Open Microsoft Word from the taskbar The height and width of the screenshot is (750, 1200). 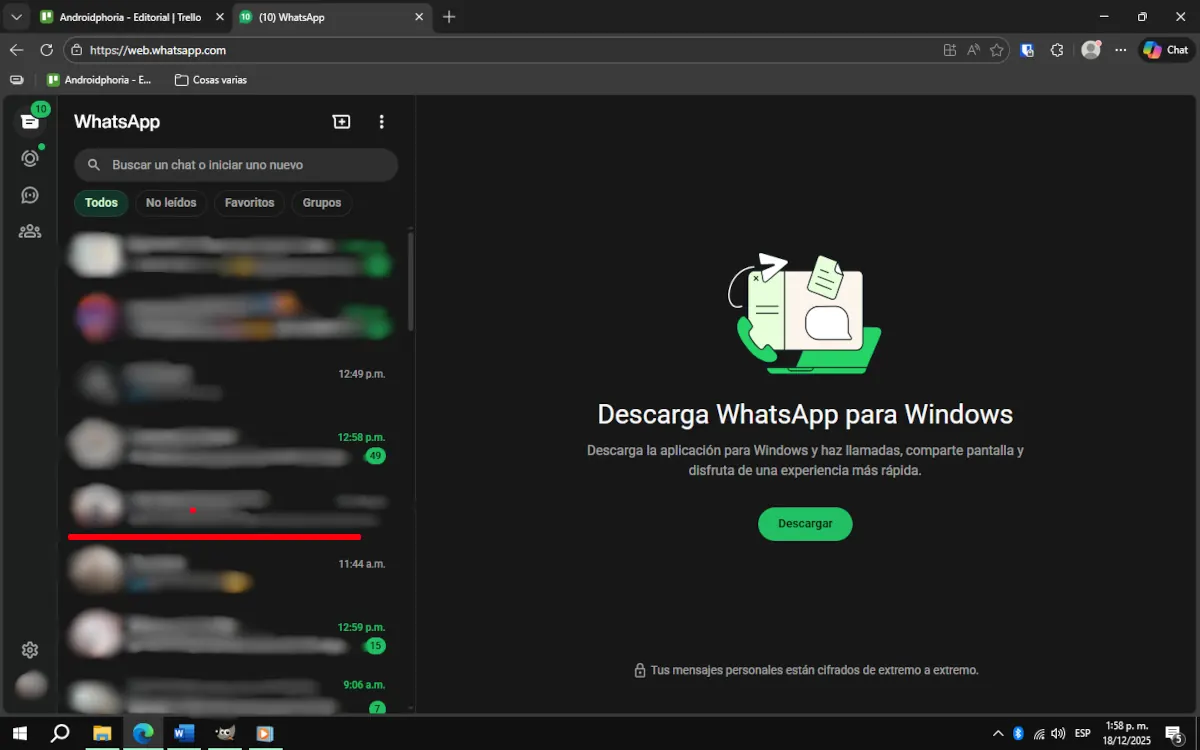point(183,733)
